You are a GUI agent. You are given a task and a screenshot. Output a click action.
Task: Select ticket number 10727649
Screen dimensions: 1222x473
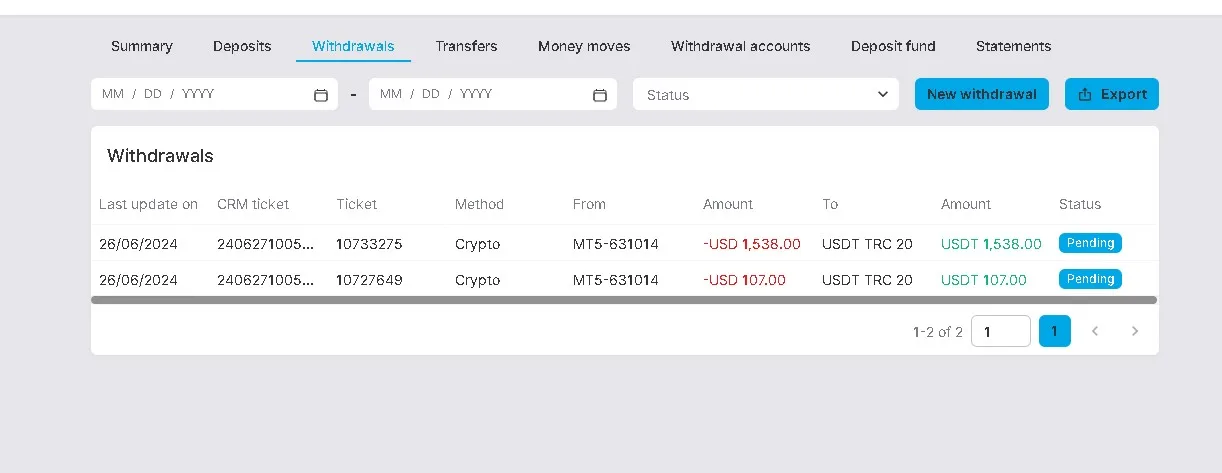coord(370,280)
